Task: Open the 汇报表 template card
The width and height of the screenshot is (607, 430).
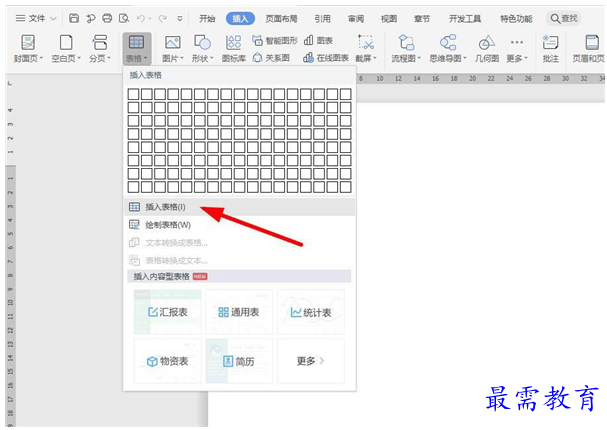Action: [168, 312]
